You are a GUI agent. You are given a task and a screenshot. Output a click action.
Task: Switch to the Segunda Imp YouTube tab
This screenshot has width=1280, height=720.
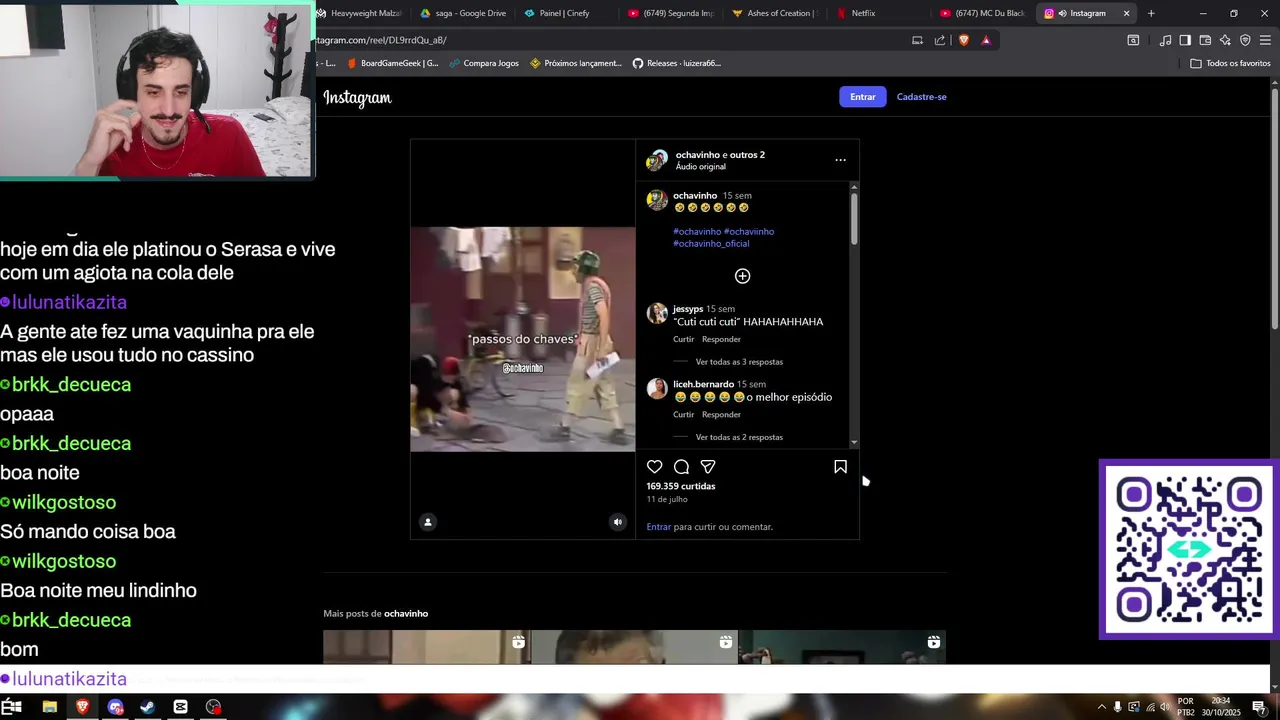[671, 13]
